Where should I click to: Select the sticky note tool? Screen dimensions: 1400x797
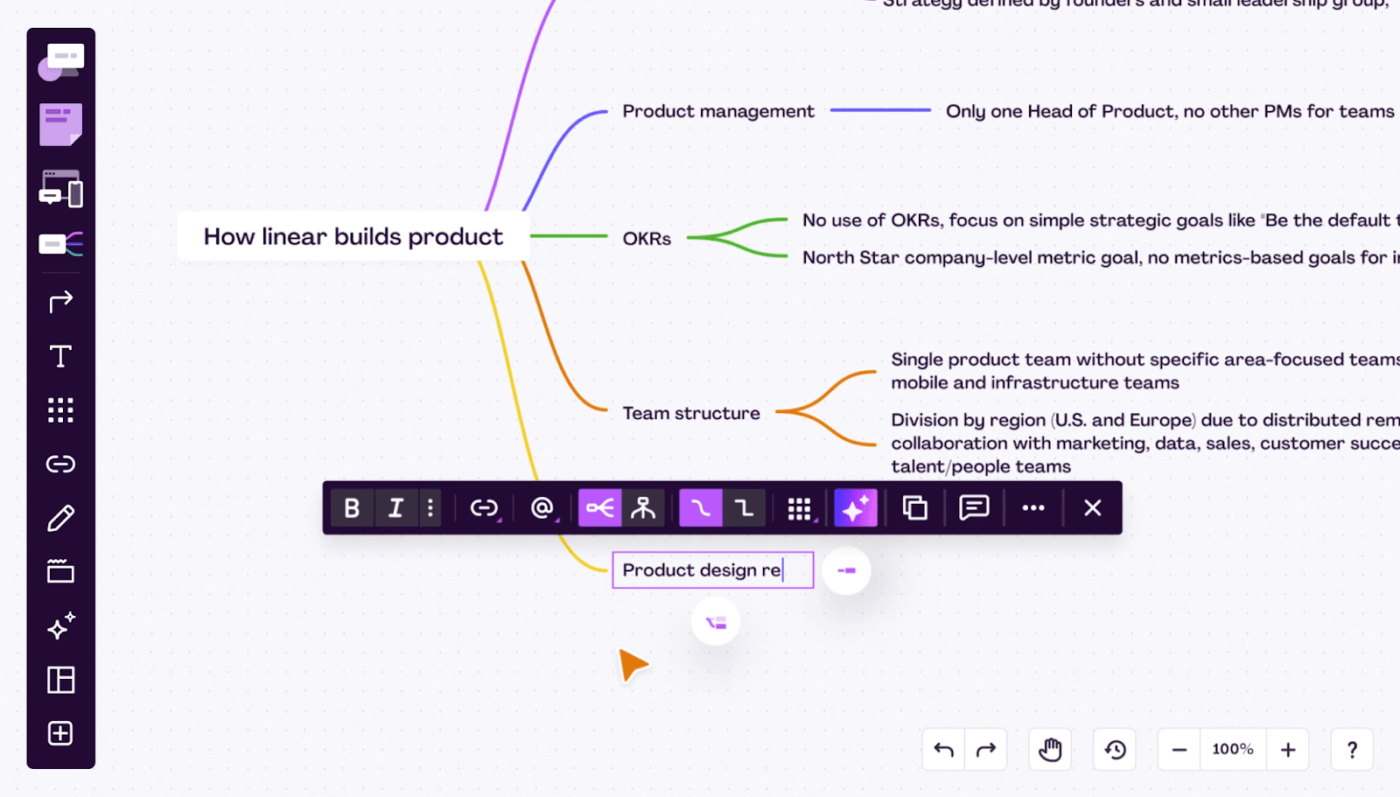point(61,125)
